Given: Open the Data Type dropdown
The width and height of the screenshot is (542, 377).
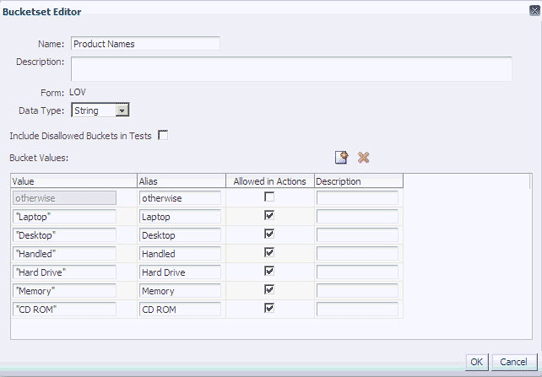Looking at the screenshot, I should tap(122, 111).
